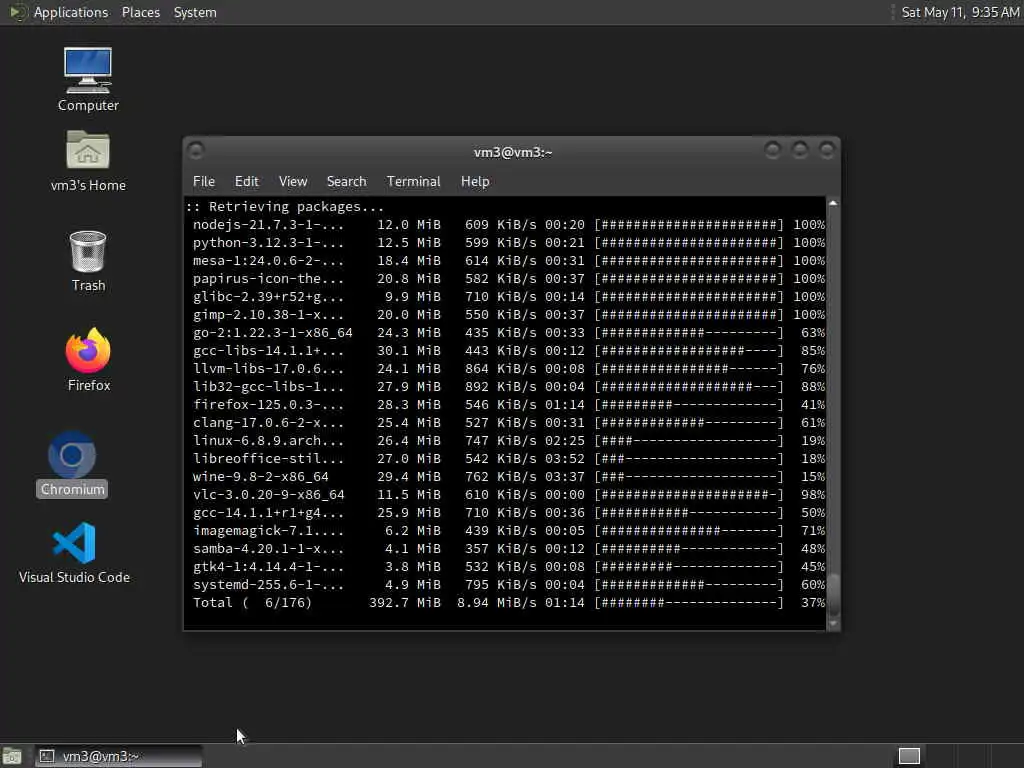Click the Total progress bar at 37%
The width and height of the screenshot is (1024, 768).
[688, 603]
